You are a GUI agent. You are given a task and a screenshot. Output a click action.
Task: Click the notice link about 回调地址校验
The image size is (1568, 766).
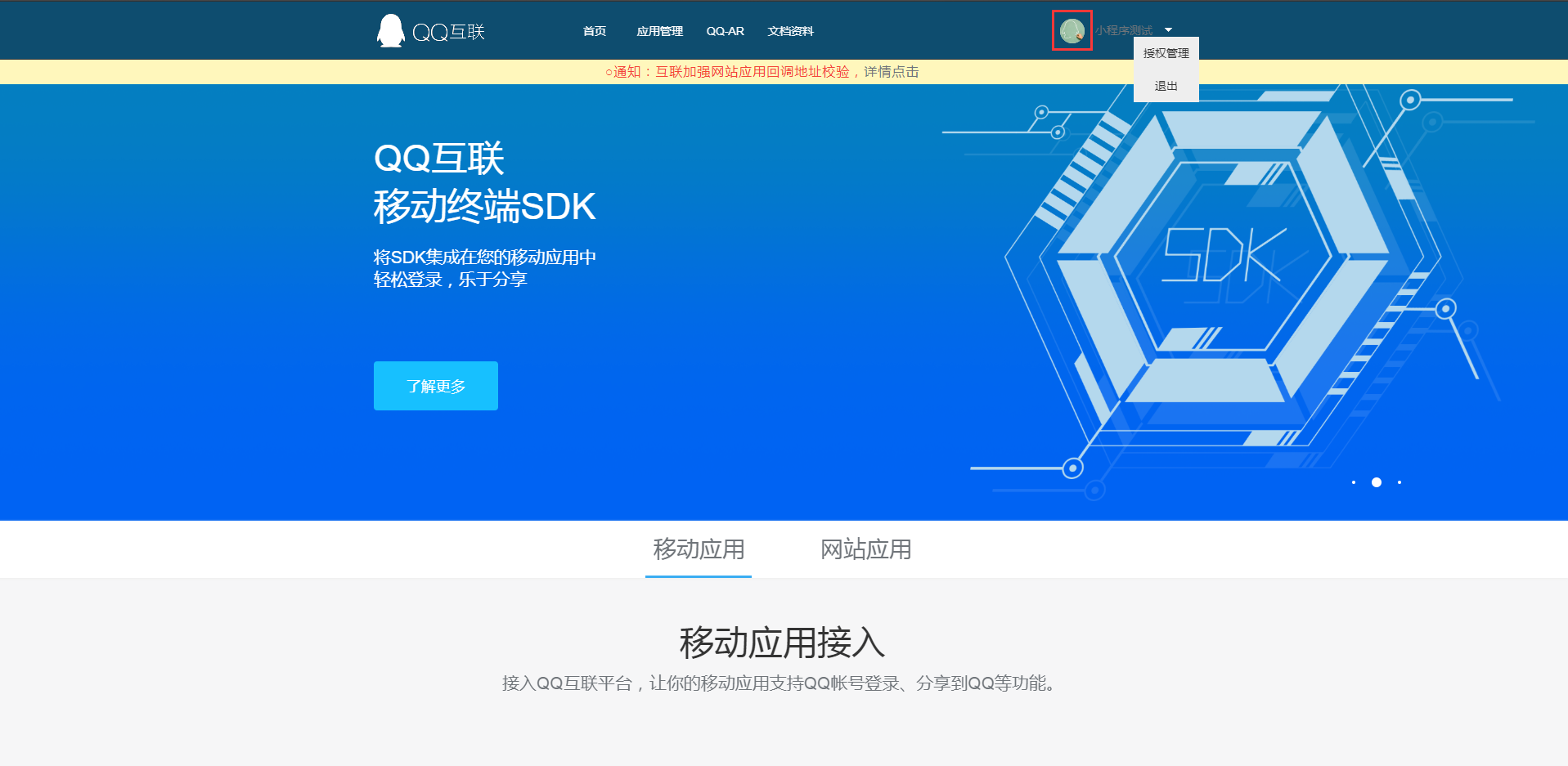[762, 72]
